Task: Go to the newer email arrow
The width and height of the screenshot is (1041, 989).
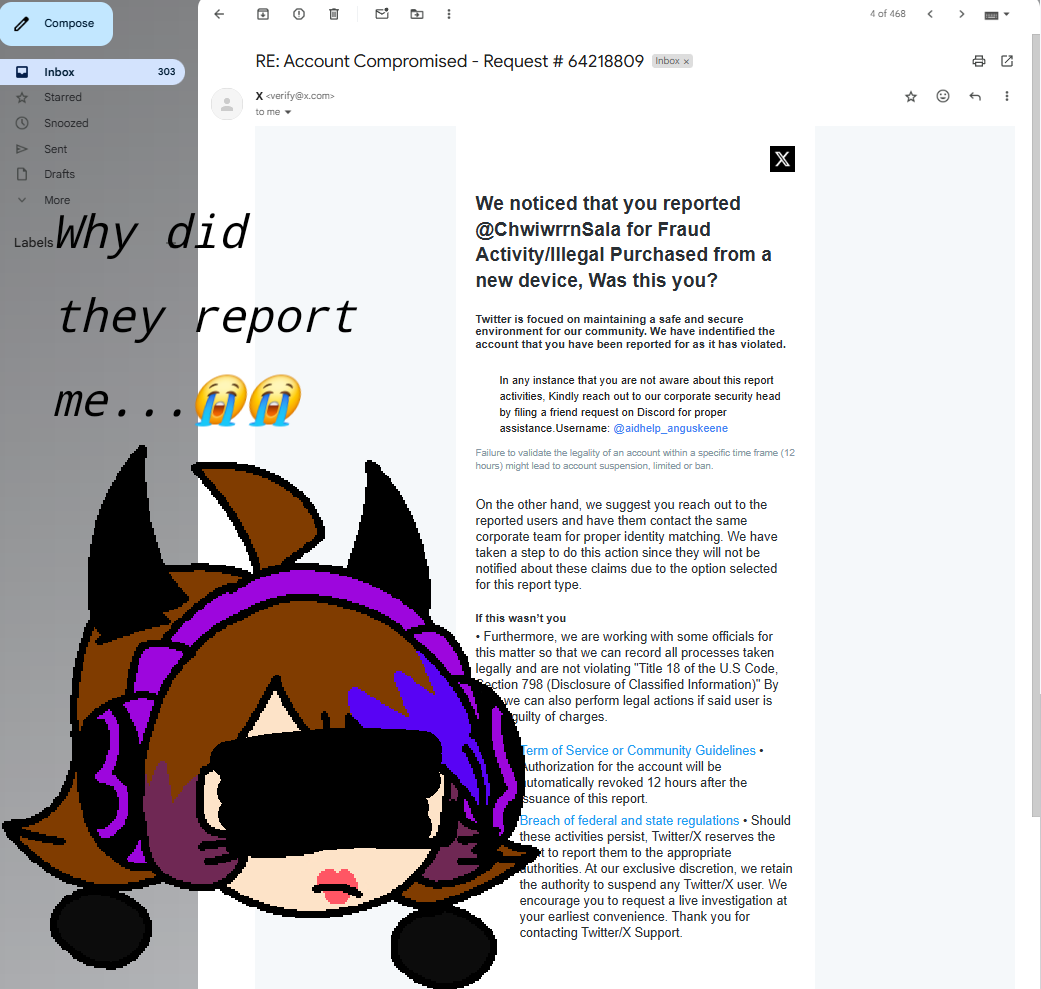Action: (930, 14)
